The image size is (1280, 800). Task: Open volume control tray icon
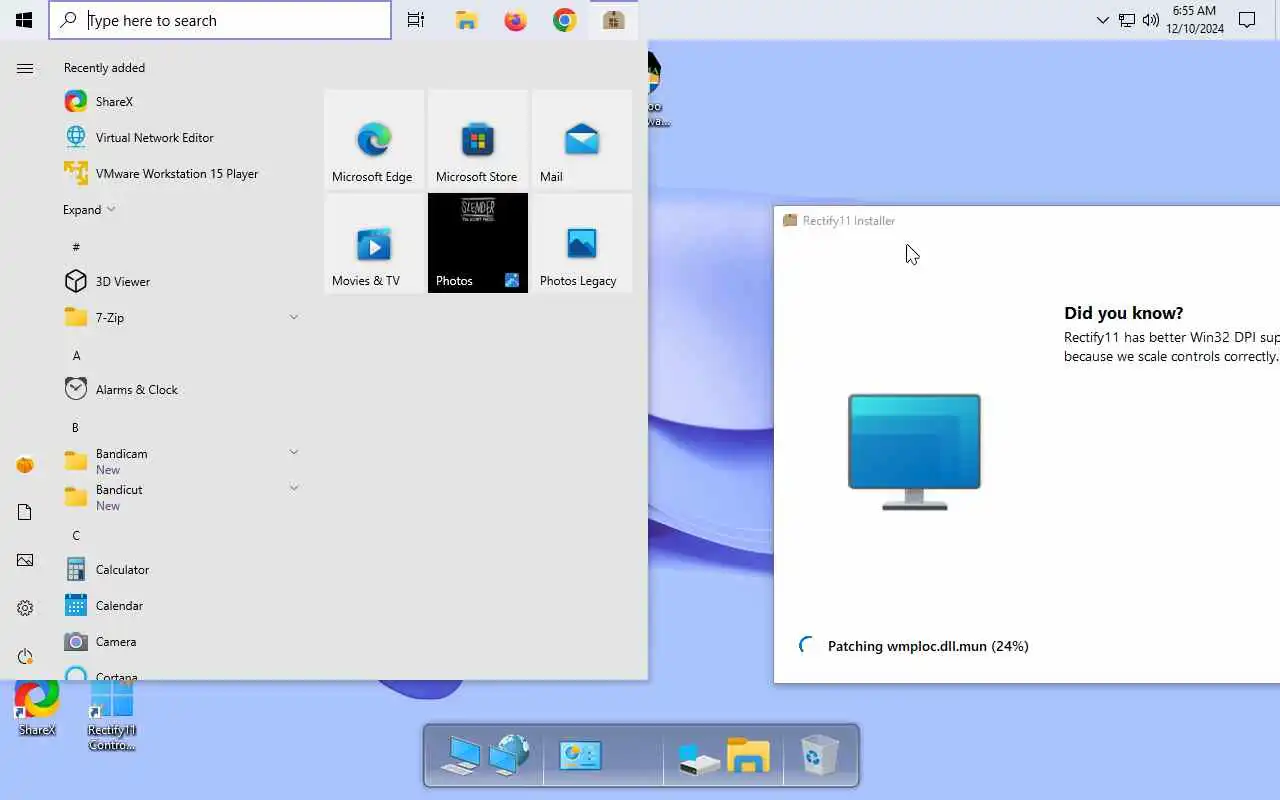[1151, 20]
